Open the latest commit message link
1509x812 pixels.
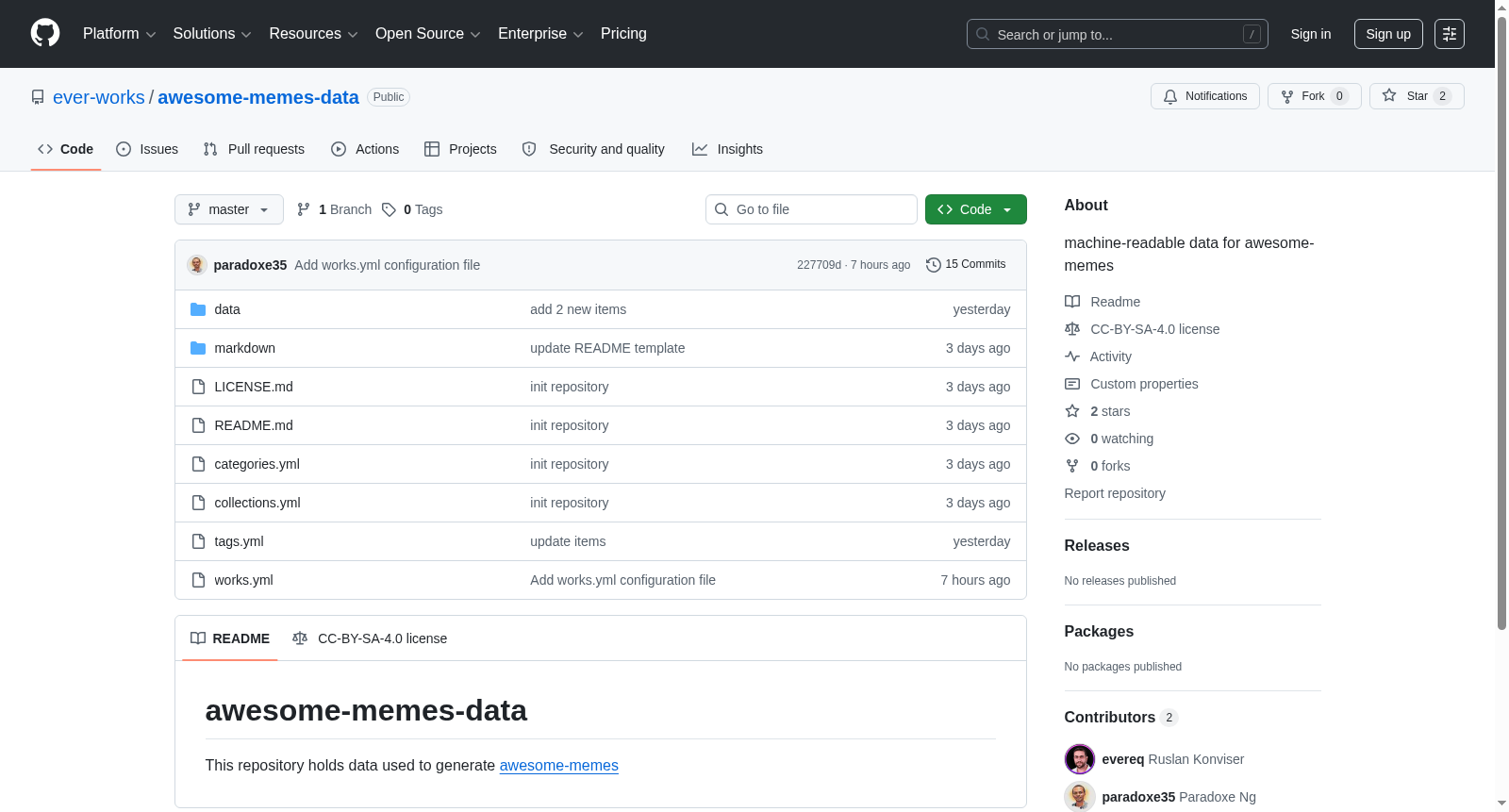pos(387,265)
